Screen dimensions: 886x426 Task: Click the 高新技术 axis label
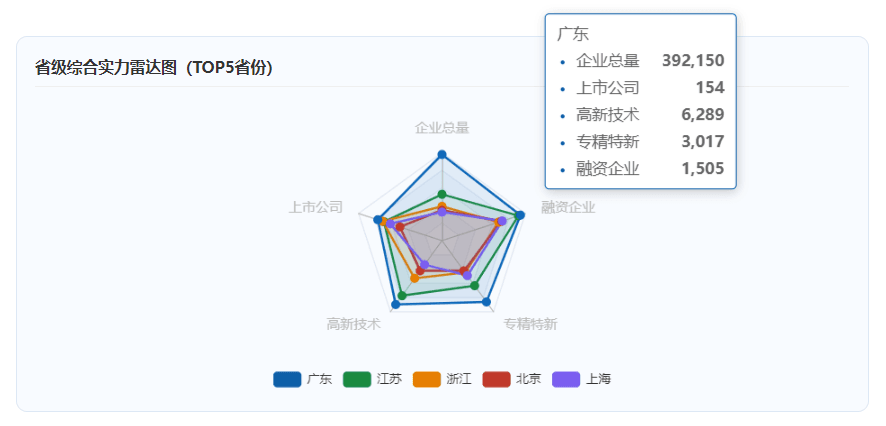(x=354, y=324)
